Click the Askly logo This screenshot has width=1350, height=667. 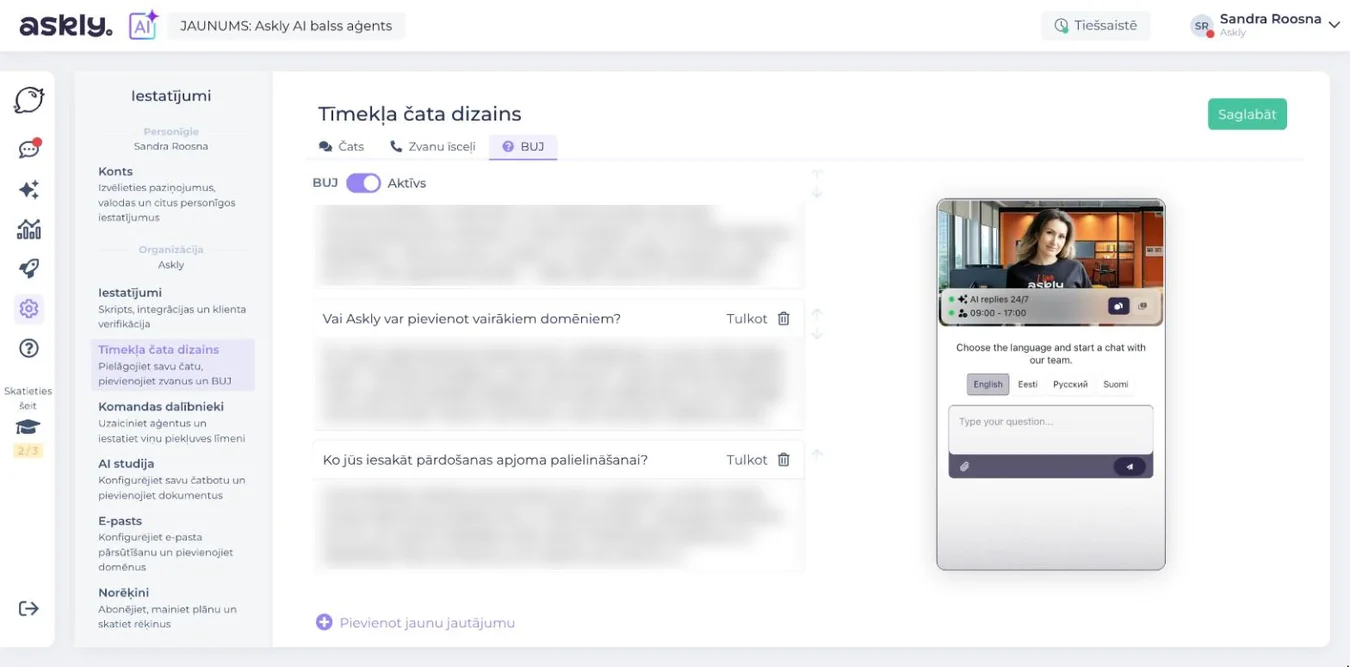(65, 26)
